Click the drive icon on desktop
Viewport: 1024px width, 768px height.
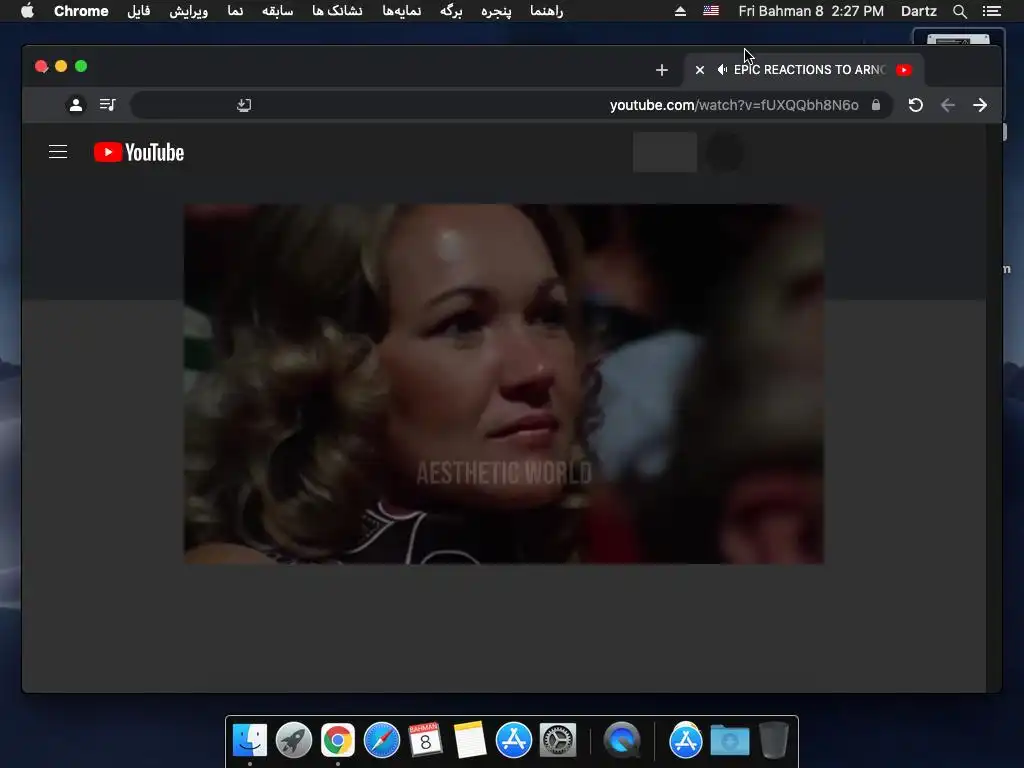pyautogui.click(x=958, y=39)
